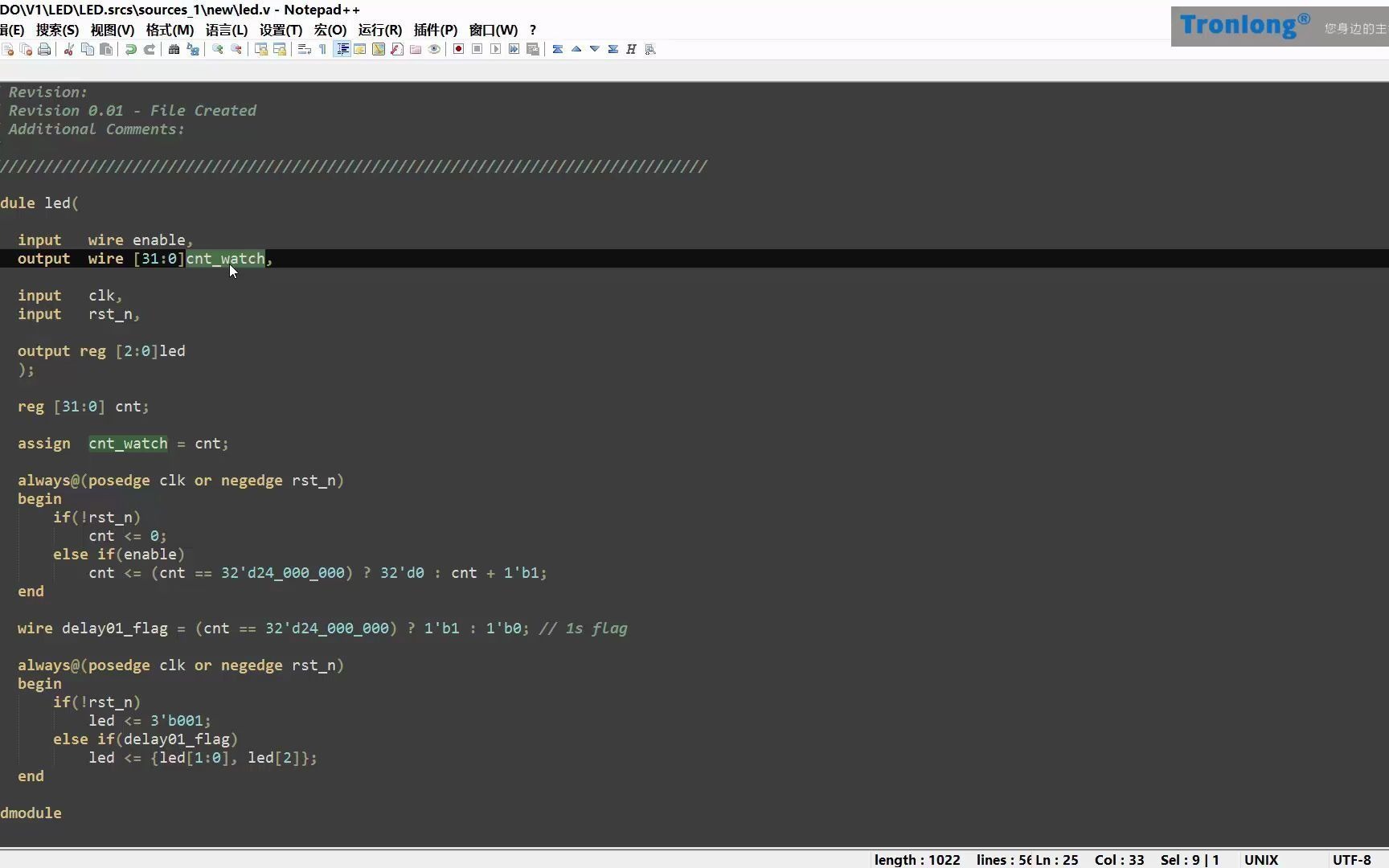Screen dimensions: 1389x868
Task: Open the 宏(O) menu
Action: click(330, 30)
